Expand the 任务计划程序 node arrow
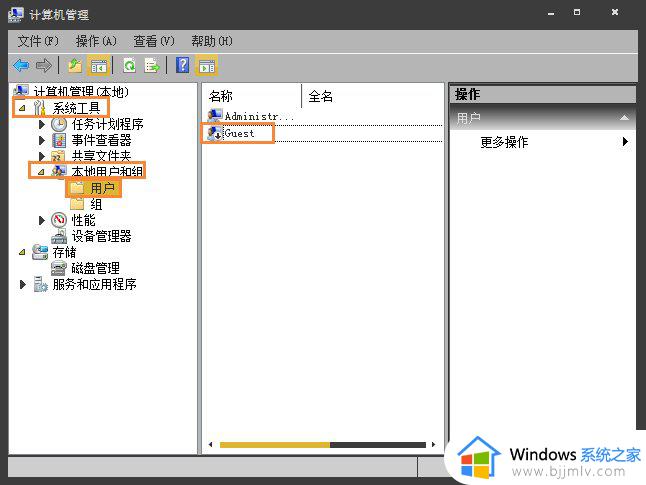 point(42,124)
